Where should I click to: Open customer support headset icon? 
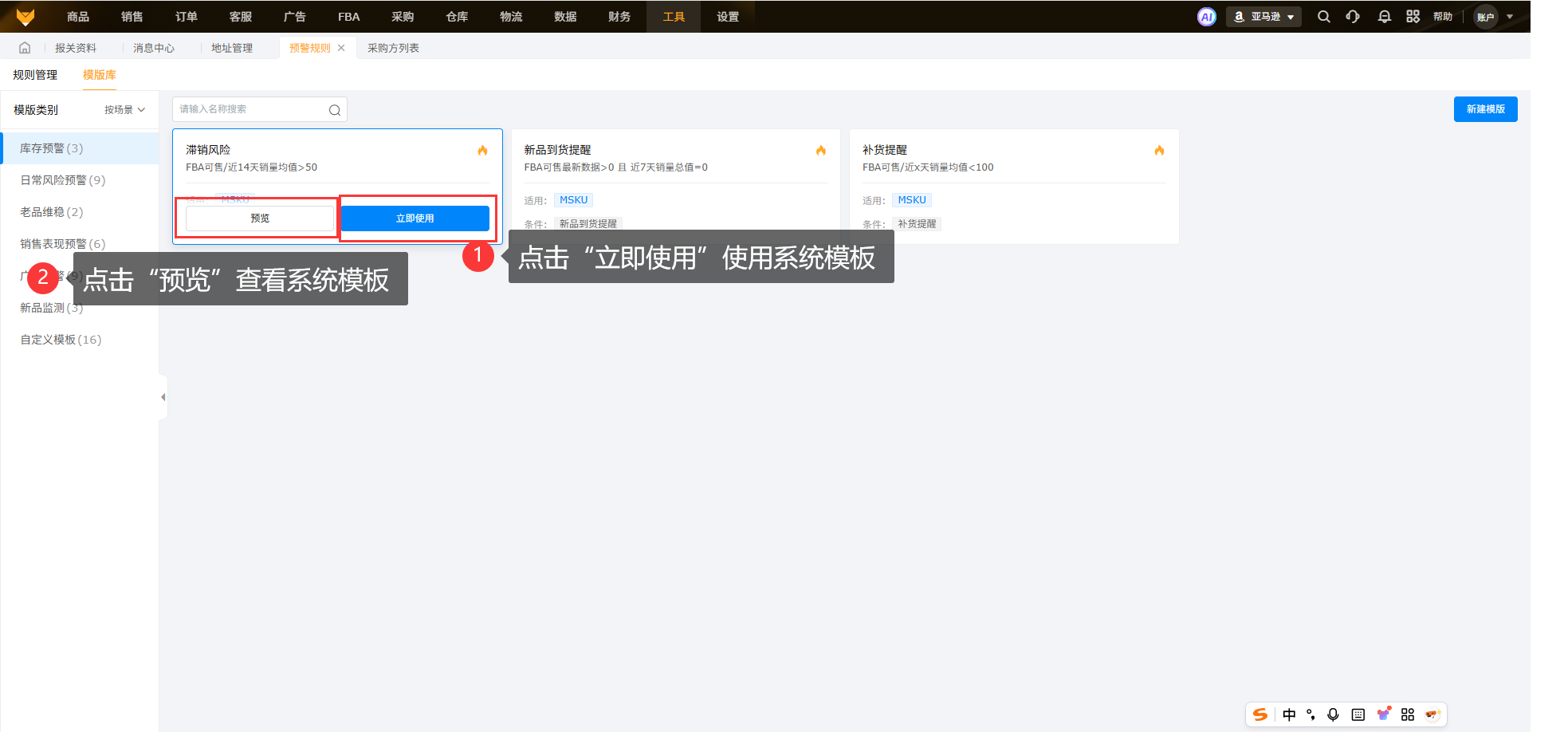click(1353, 17)
